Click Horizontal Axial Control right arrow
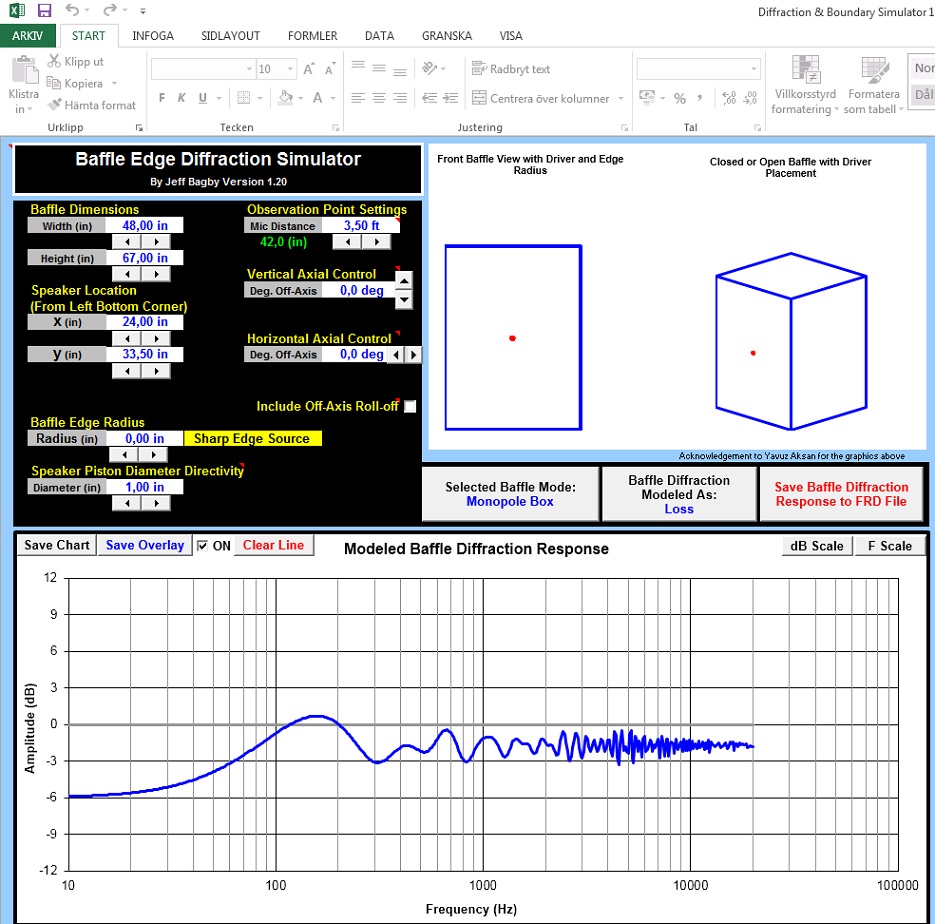The height and width of the screenshot is (924, 935). tap(413, 355)
